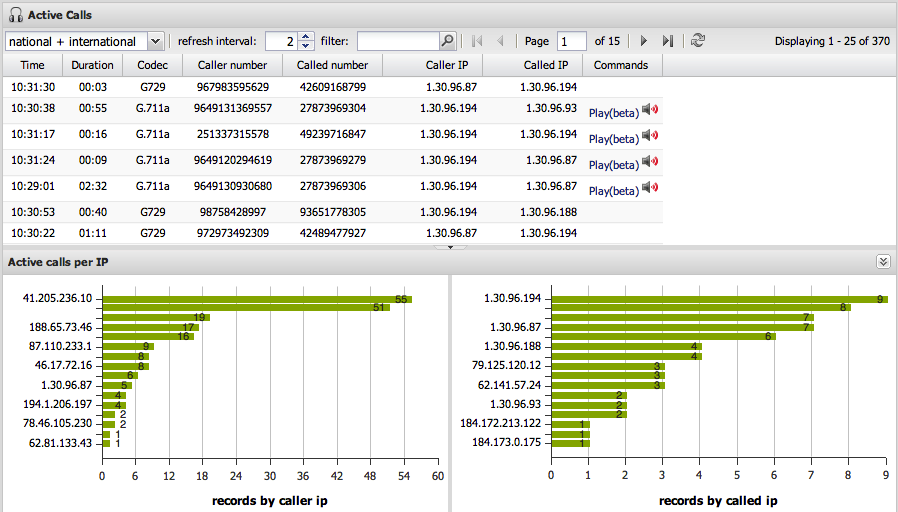Click Play(beta) for call at 10:29:01

(x=613, y=190)
